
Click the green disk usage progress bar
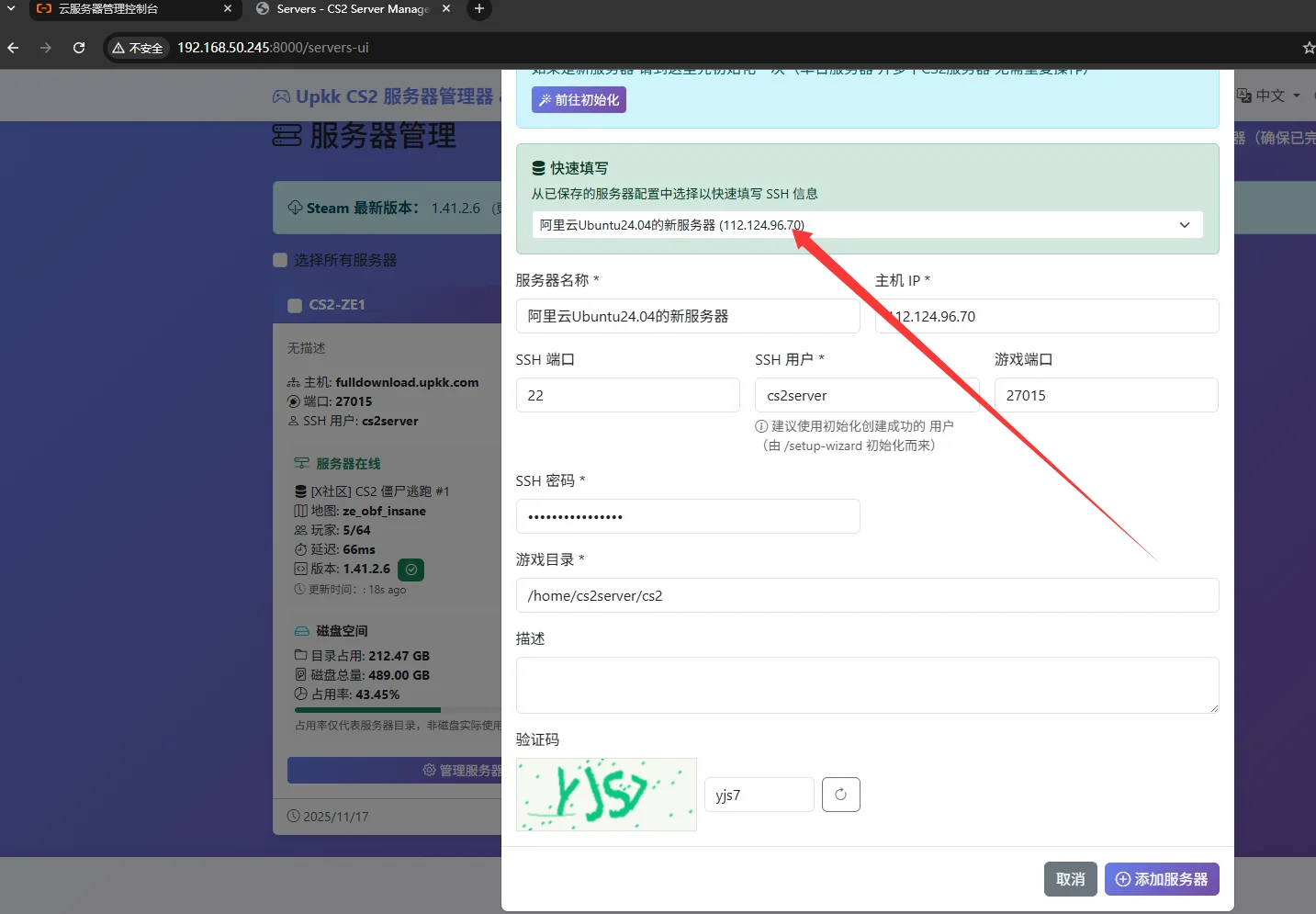(x=367, y=709)
